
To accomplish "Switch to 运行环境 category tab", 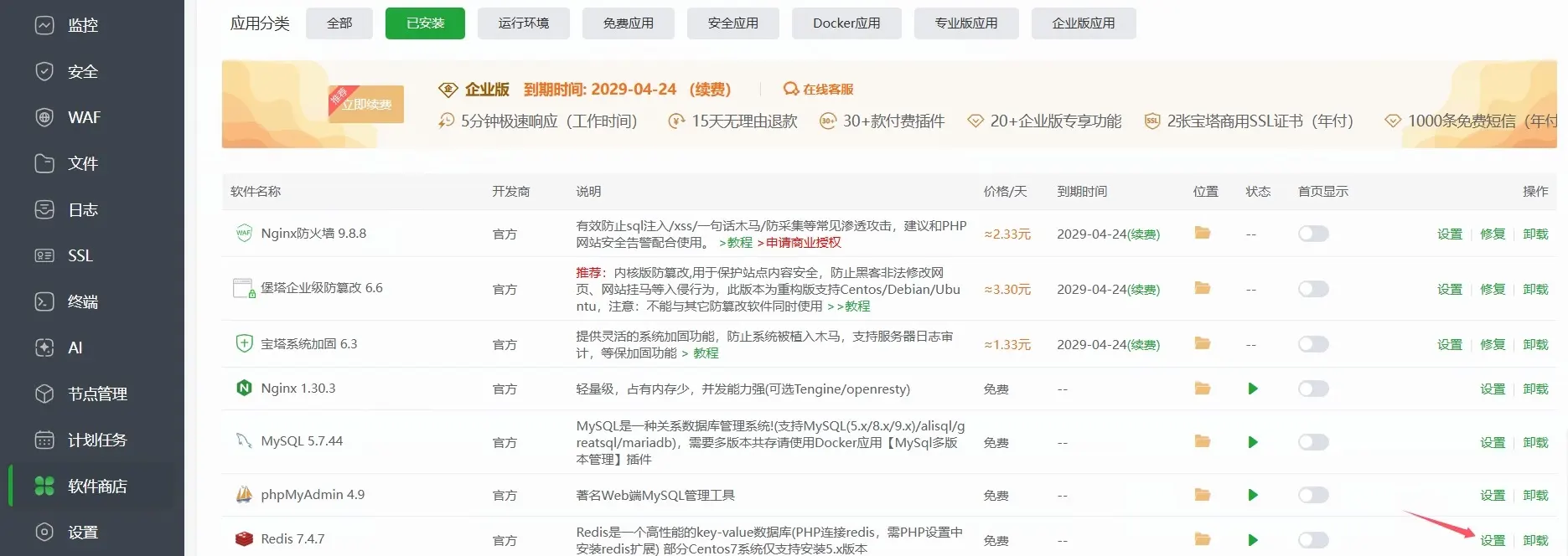I will pos(524,23).
